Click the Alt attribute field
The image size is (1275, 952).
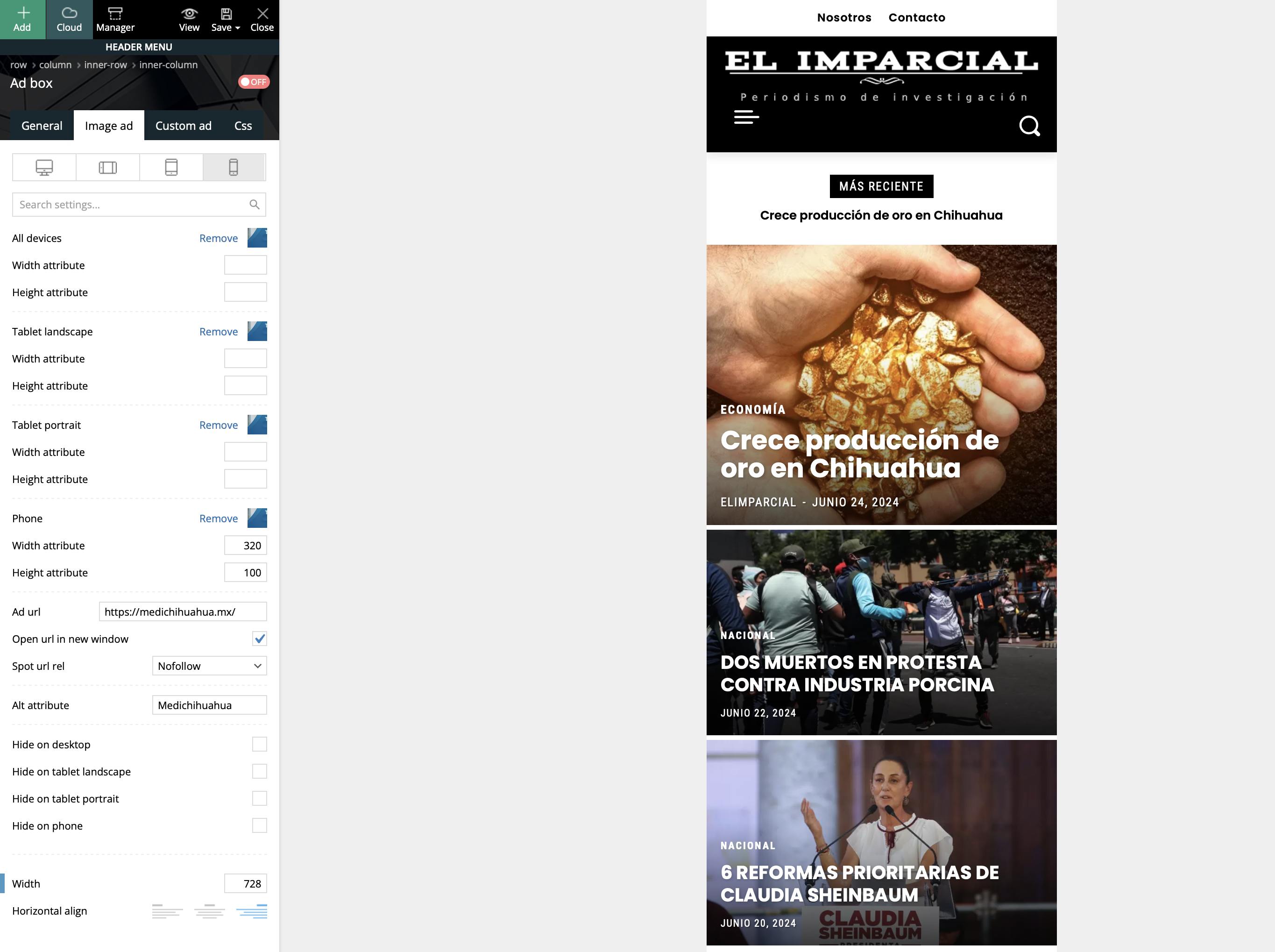(210, 705)
